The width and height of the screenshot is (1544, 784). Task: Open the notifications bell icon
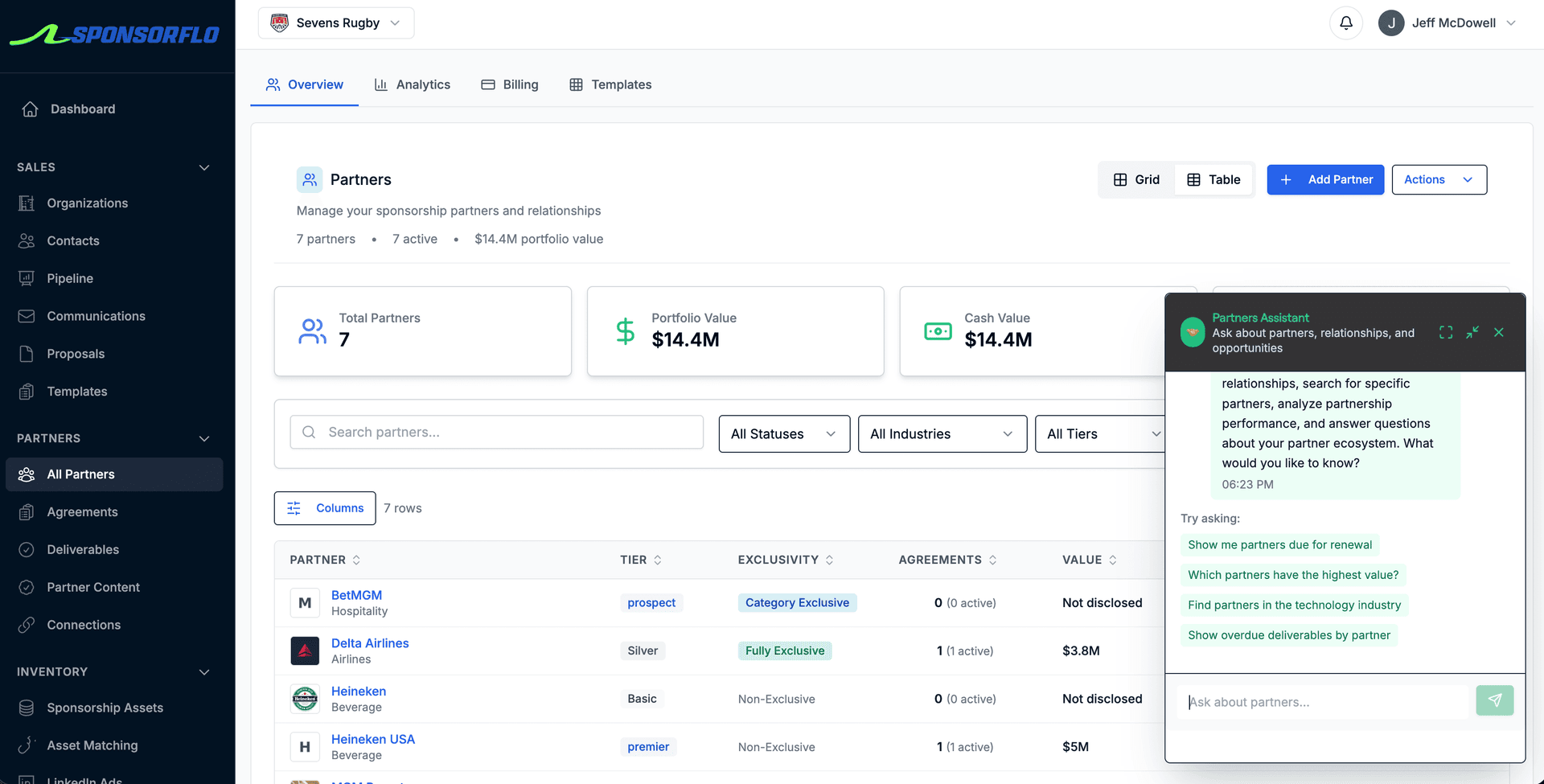pyautogui.click(x=1346, y=23)
